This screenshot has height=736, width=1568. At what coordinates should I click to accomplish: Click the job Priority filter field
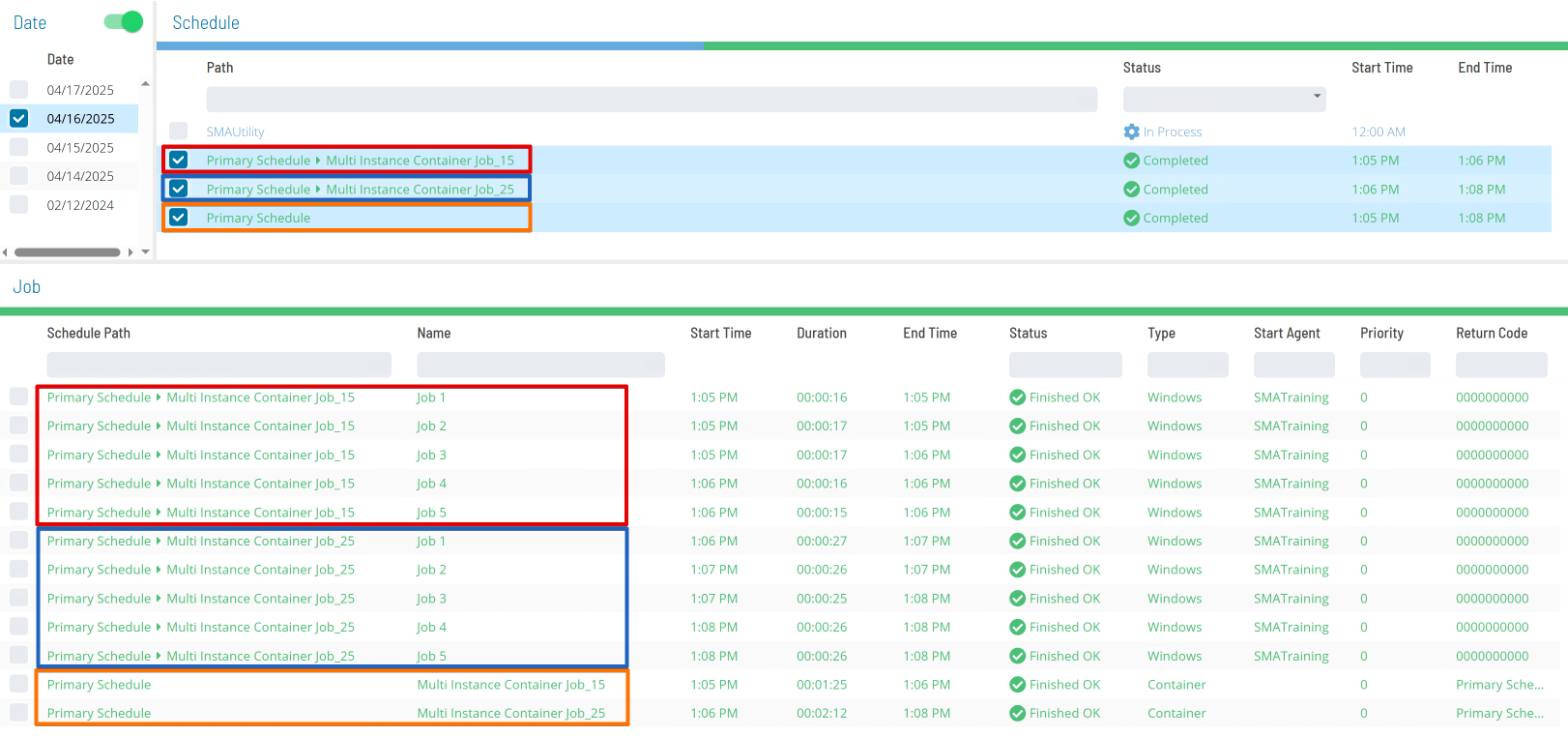click(x=1395, y=365)
